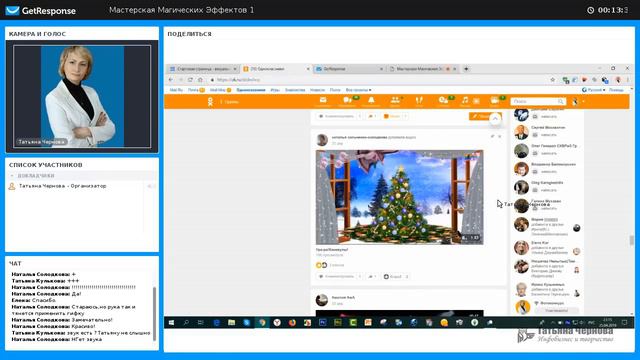Hide the Christmas tree post with the x
The height and width of the screenshot is (360, 640).
tap(500, 136)
